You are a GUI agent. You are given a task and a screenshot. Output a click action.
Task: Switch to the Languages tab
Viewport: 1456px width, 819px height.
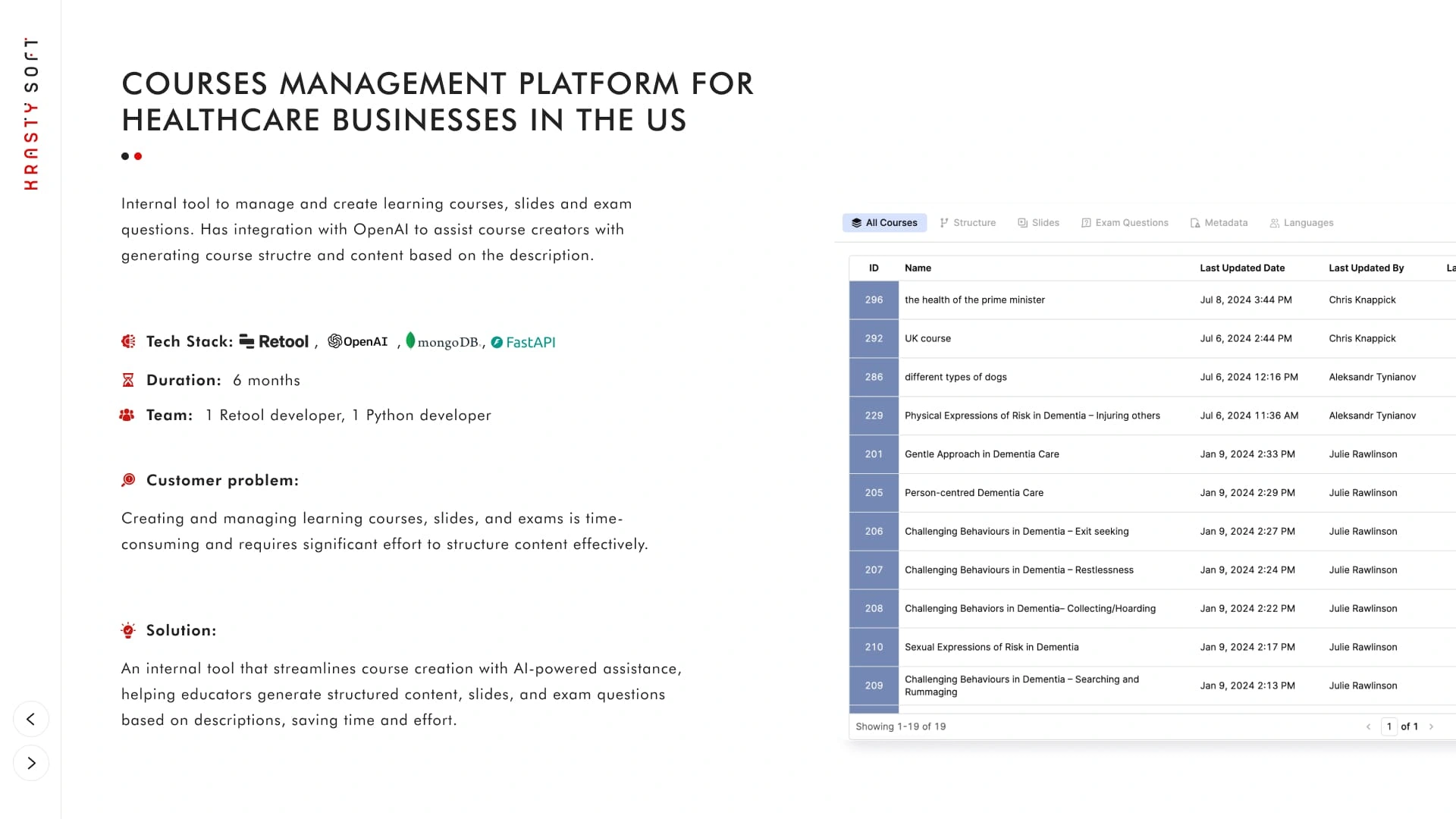pos(1301,222)
